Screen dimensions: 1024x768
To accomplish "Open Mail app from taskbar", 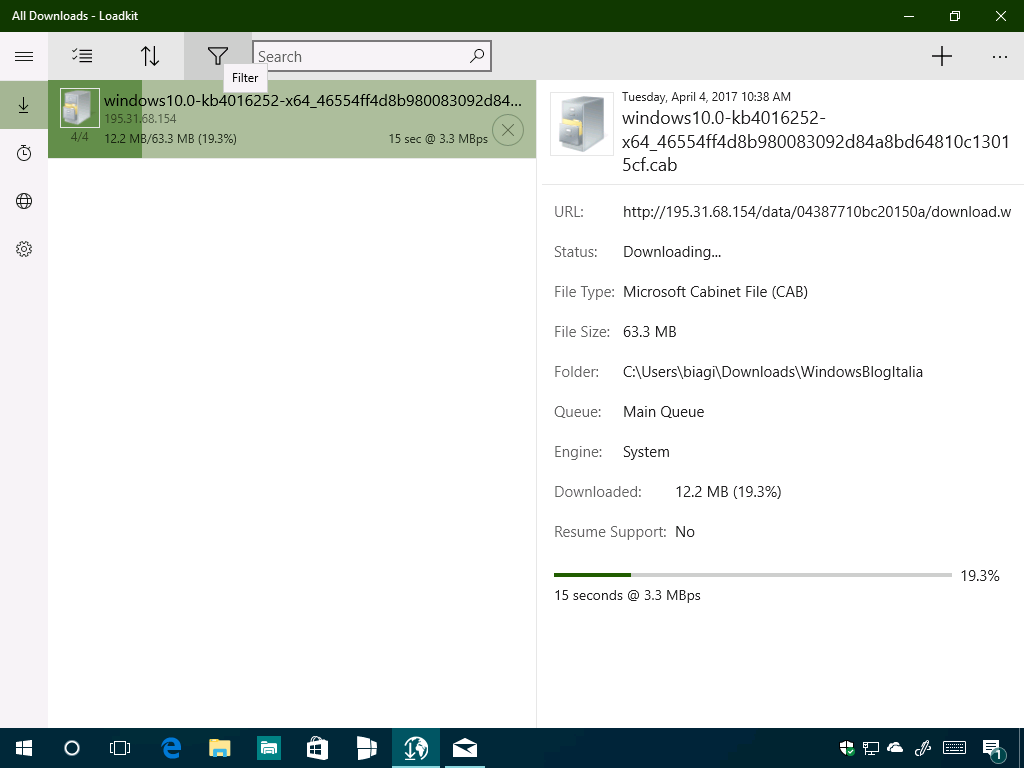I will 465,748.
